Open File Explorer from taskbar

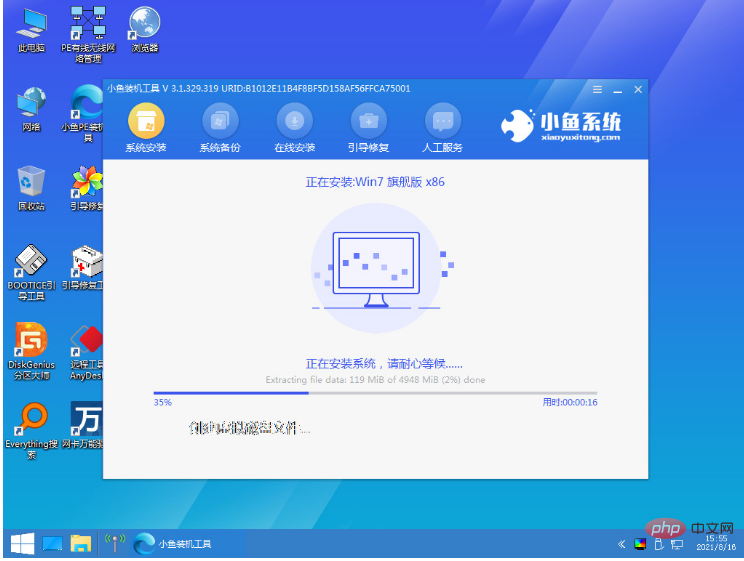(x=81, y=544)
